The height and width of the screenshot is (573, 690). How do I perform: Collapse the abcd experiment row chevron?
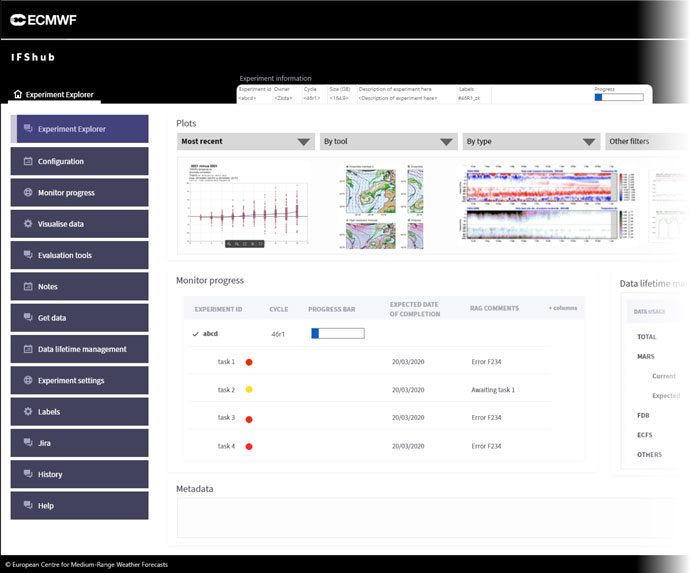click(195, 334)
